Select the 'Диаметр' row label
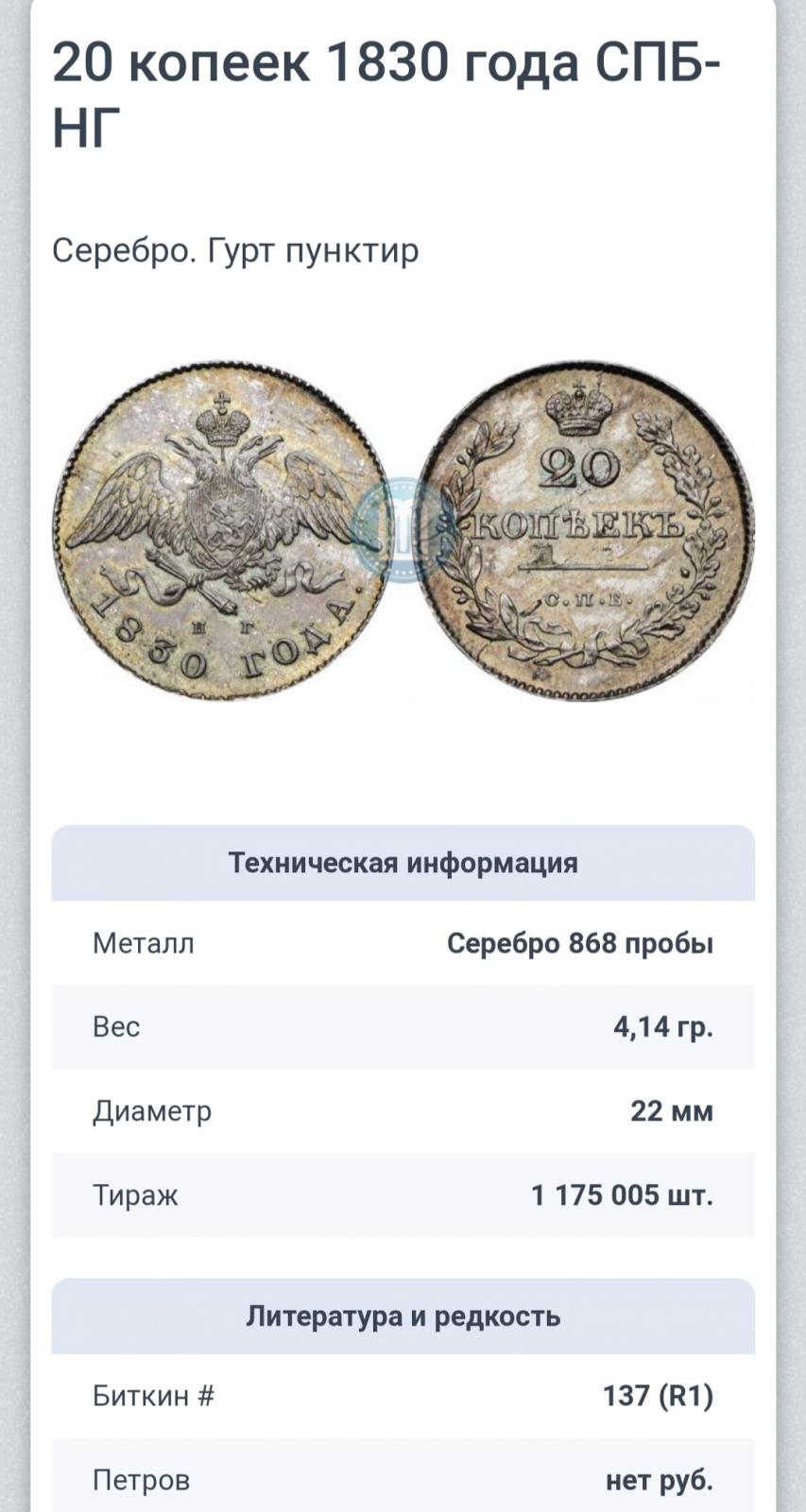This screenshot has width=806, height=1512. tap(152, 1111)
